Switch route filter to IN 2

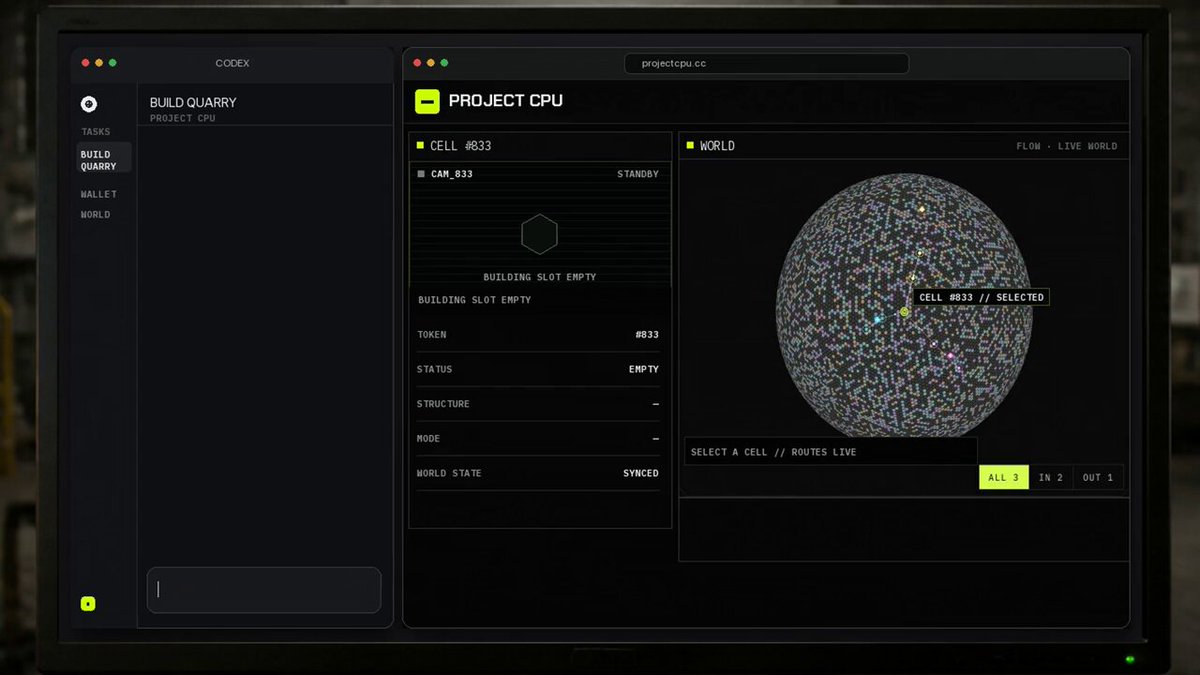[1050, 477]
